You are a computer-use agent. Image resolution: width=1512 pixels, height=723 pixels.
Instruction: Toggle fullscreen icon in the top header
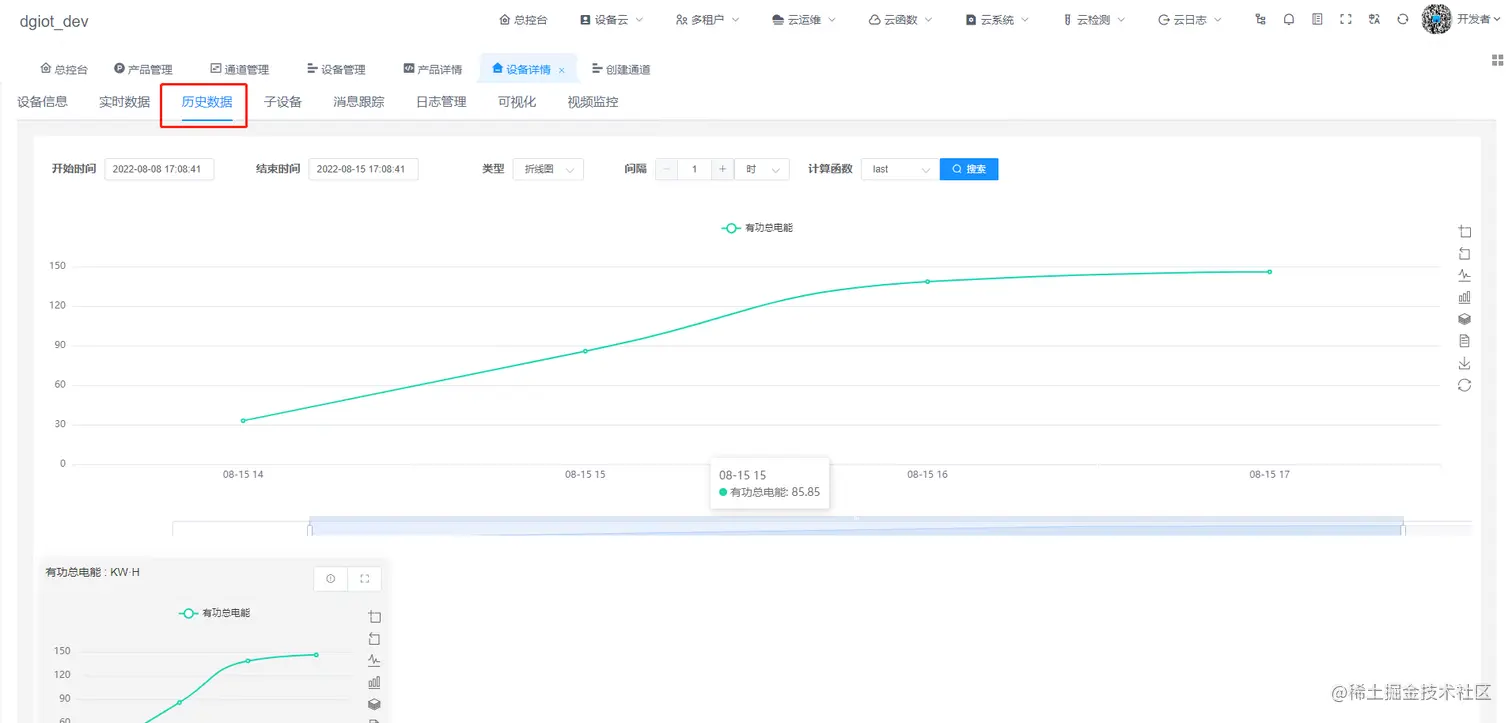(x=1345, y=19)
